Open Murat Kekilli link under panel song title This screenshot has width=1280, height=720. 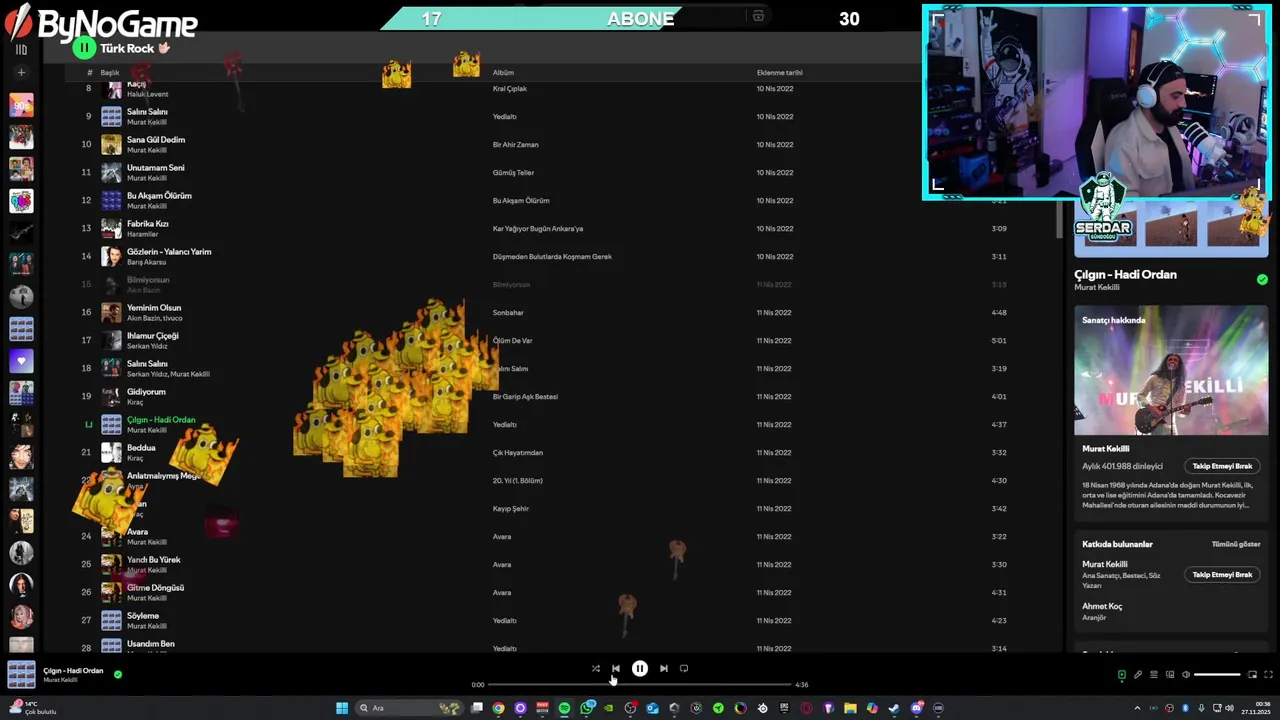pos(1097,288)
